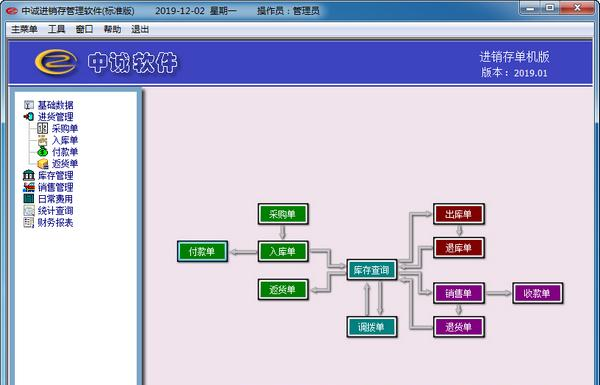Click the 进货管理 tree icon
600x385 pixels.
pyautogui.click(x=29, y=116)
